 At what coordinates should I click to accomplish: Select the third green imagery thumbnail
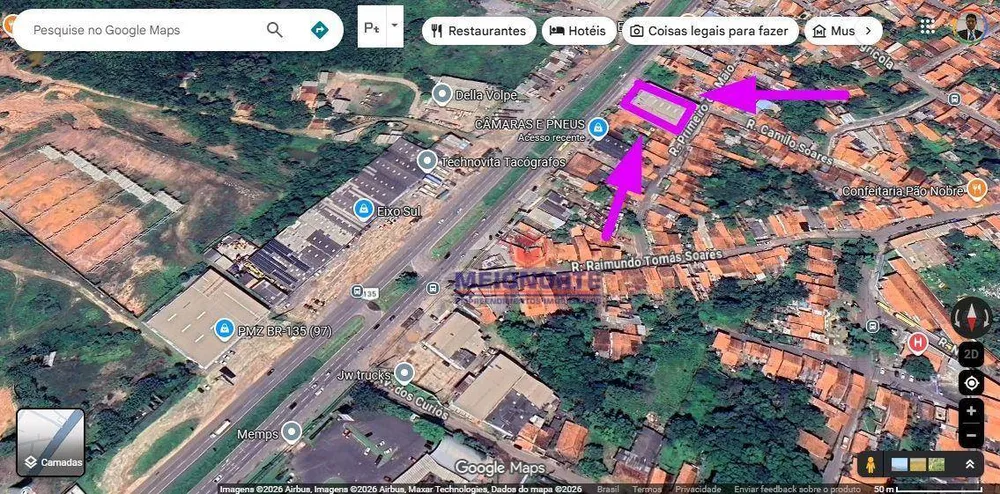pyautogui.click(x=936, y=465)
